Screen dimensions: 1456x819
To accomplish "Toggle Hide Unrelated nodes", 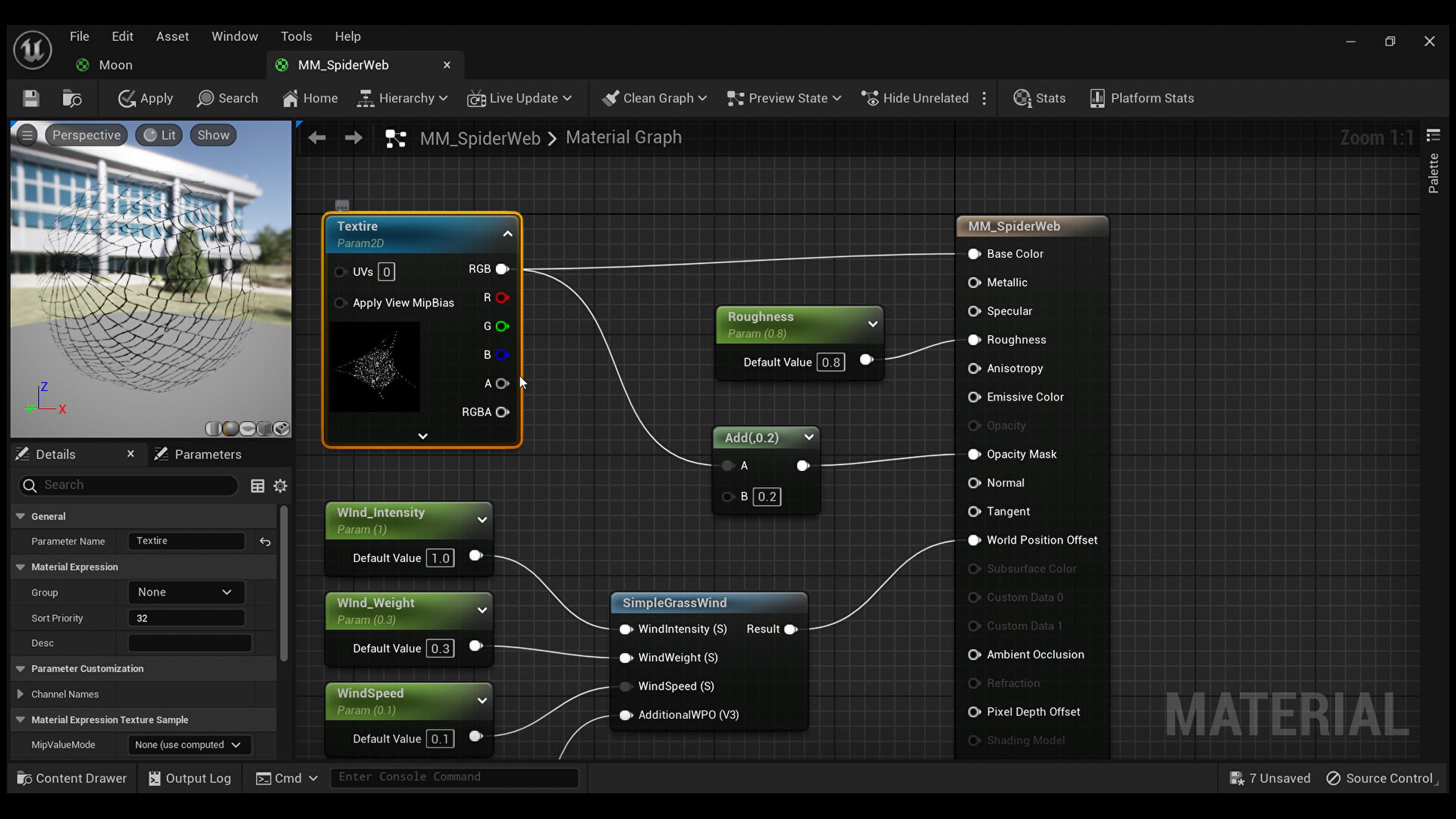I will pos(915,99).
